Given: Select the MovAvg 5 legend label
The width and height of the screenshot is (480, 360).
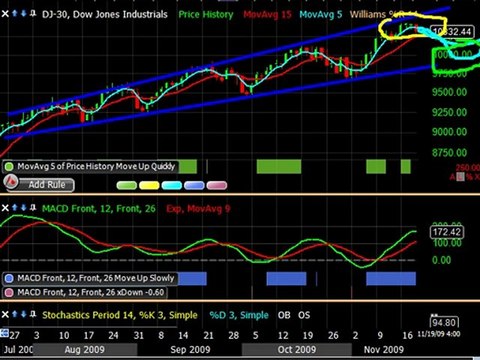Looking at the screenshot, I should coord(321,14).
